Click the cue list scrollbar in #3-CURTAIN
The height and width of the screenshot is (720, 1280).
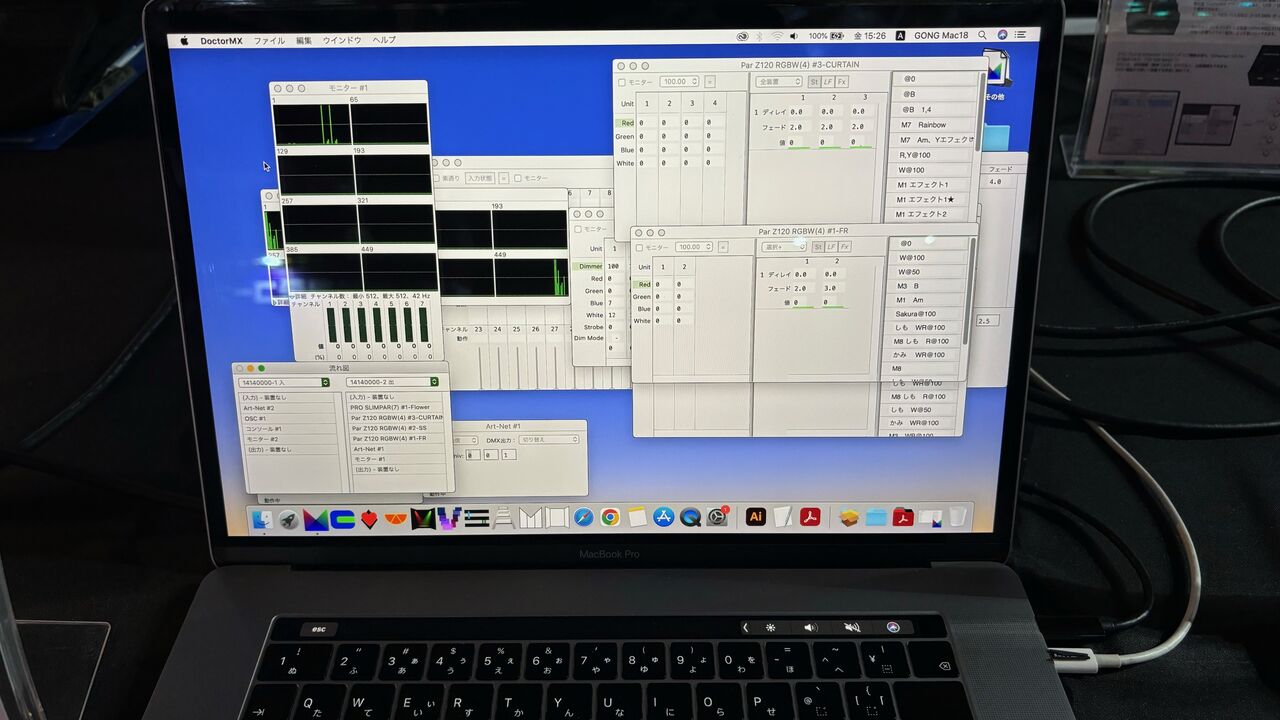pos(978,112)
